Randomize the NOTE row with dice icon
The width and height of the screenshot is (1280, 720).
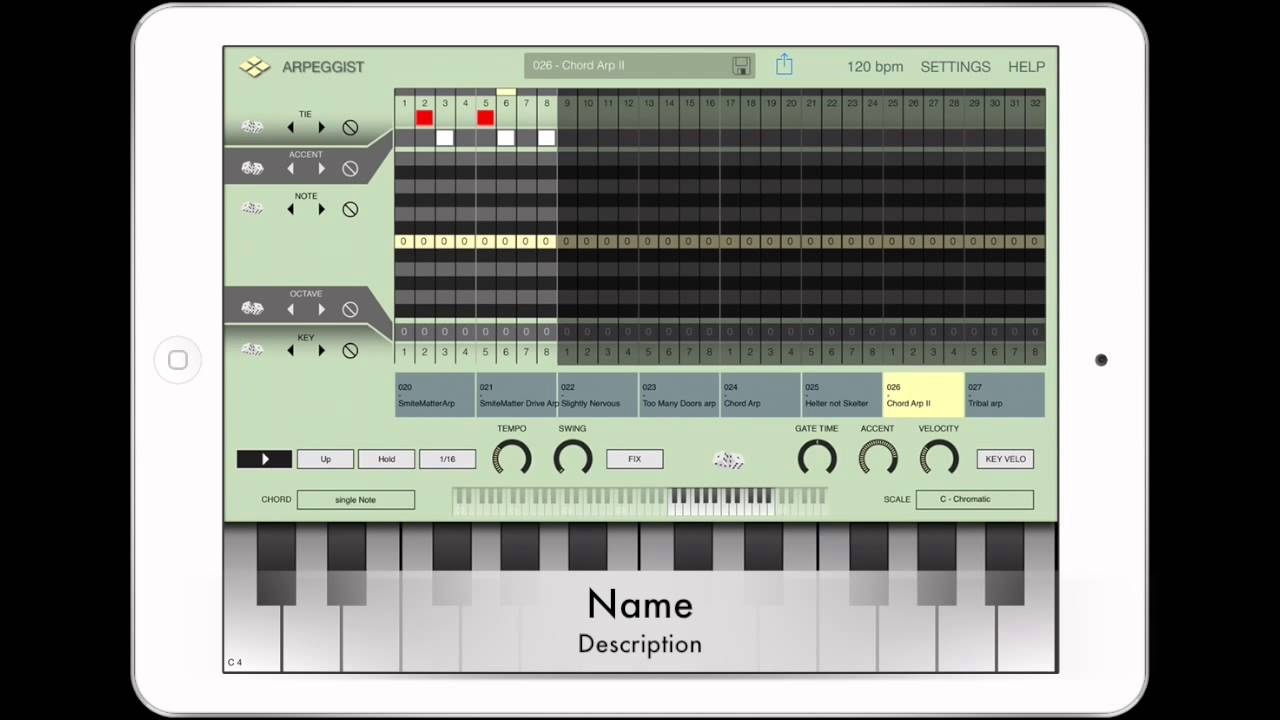[252, 209]
